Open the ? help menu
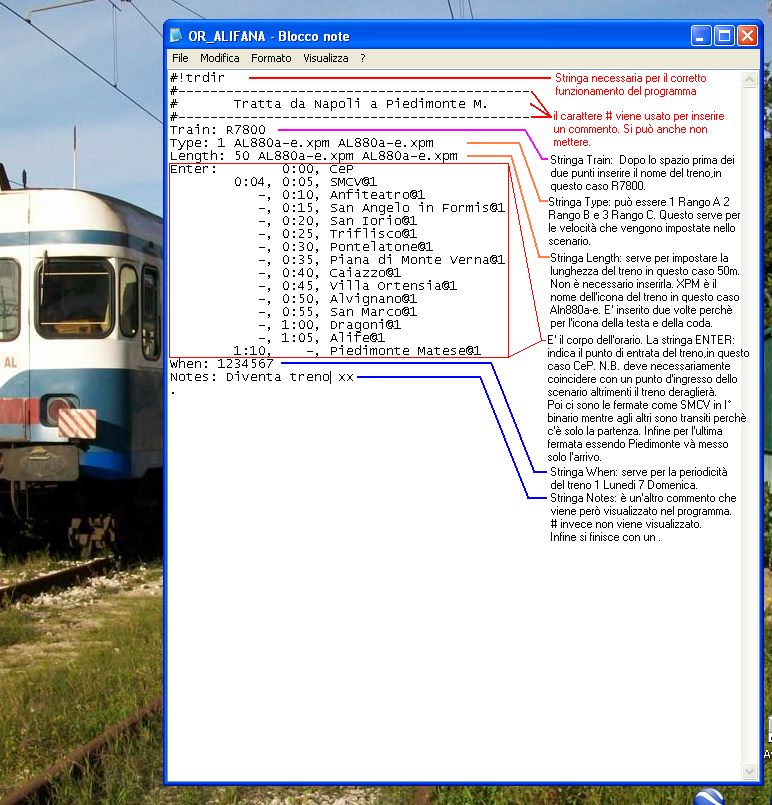 pos(363,59)
